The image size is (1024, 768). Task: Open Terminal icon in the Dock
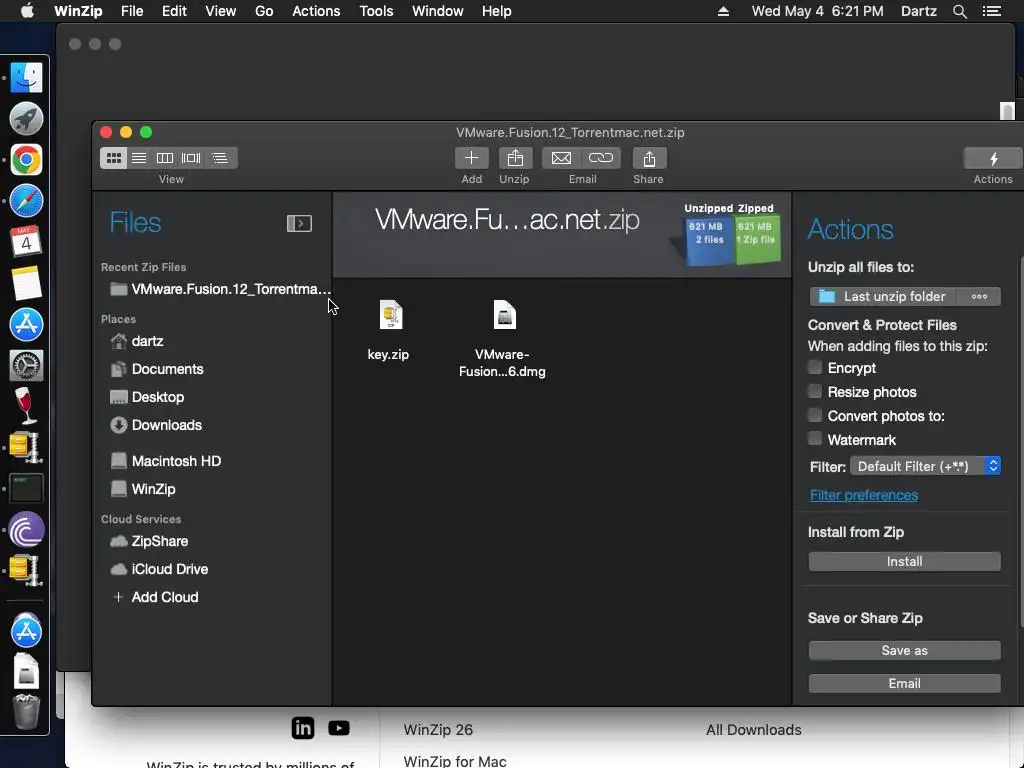coord(26,488)
